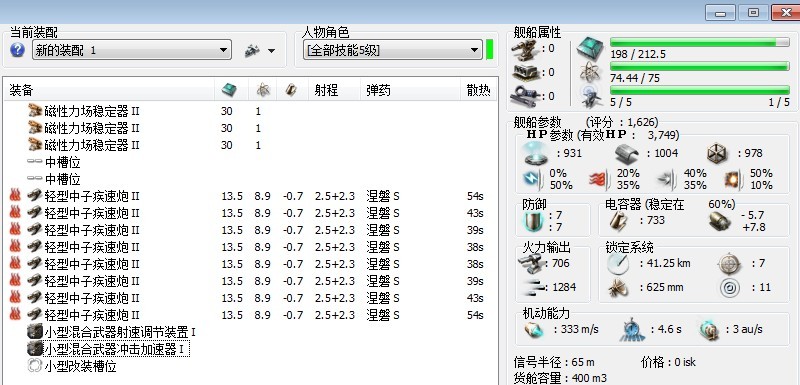Click the '电容器 (稳定在 60%)' label
The height and width of the screenshot is (385, 800).
pyautogui.click(x=670, y=204)
